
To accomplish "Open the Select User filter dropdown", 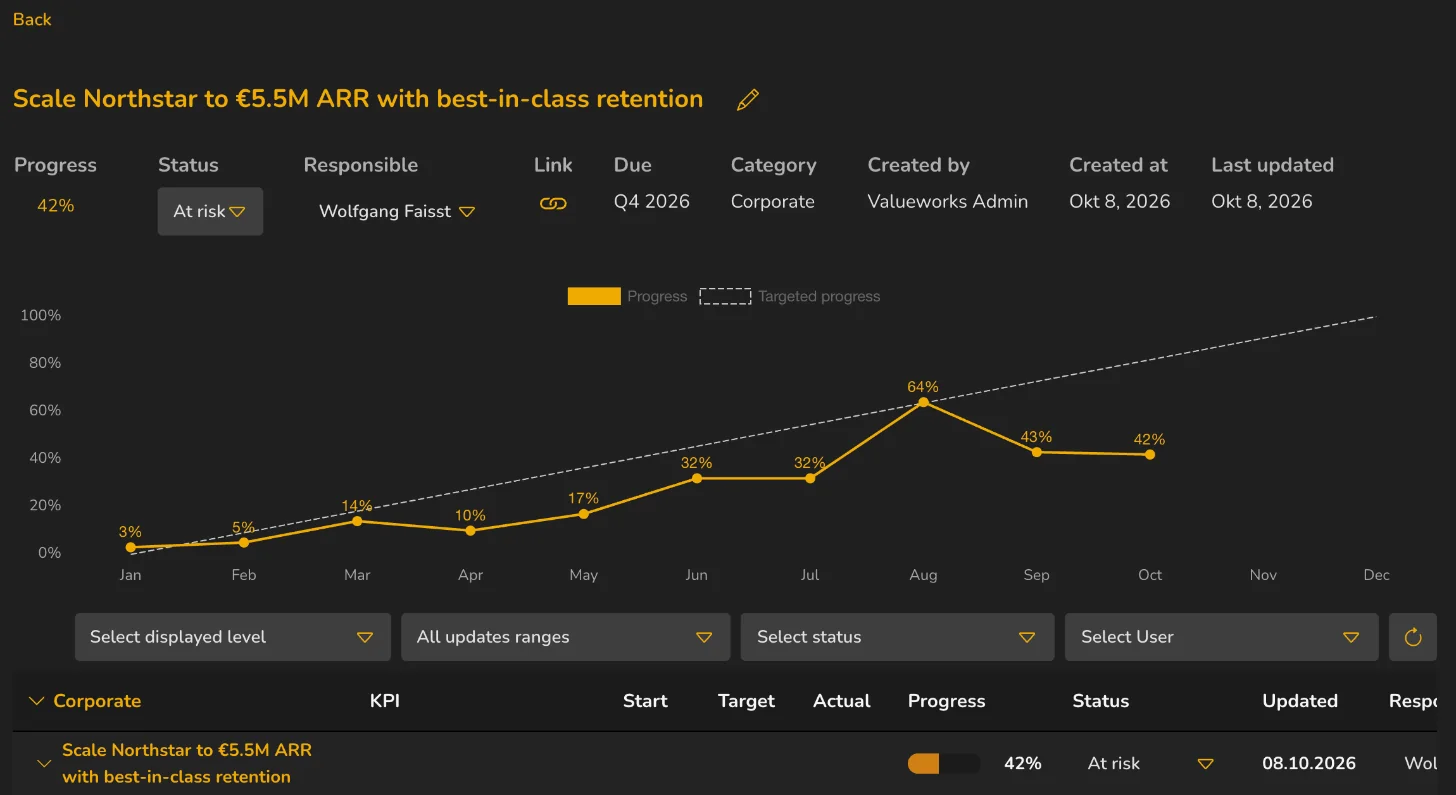I will 1222,637.
